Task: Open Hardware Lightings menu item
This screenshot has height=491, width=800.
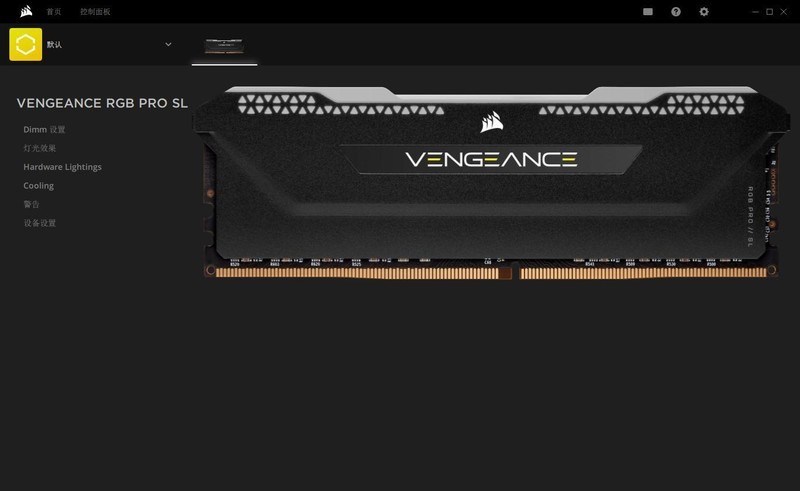Action: point(62,167)
